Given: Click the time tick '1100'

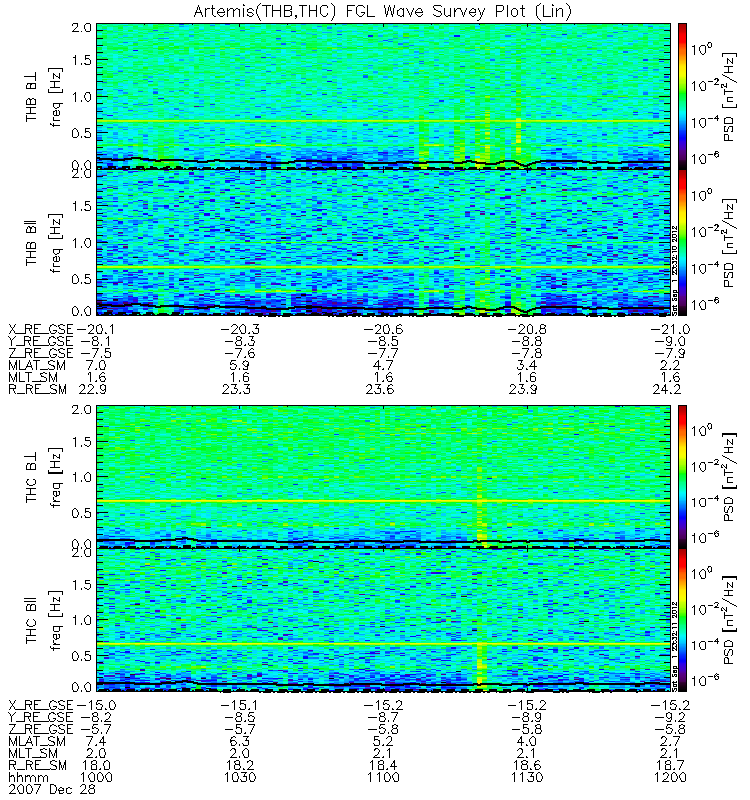Looking at the screenshot, I should tap(383, 778).
